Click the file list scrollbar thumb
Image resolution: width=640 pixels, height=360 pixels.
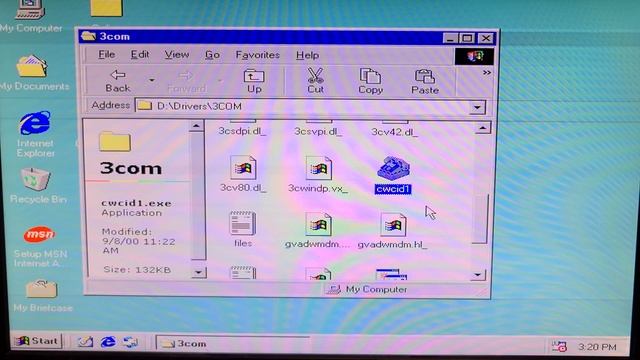tap(480, 220)
